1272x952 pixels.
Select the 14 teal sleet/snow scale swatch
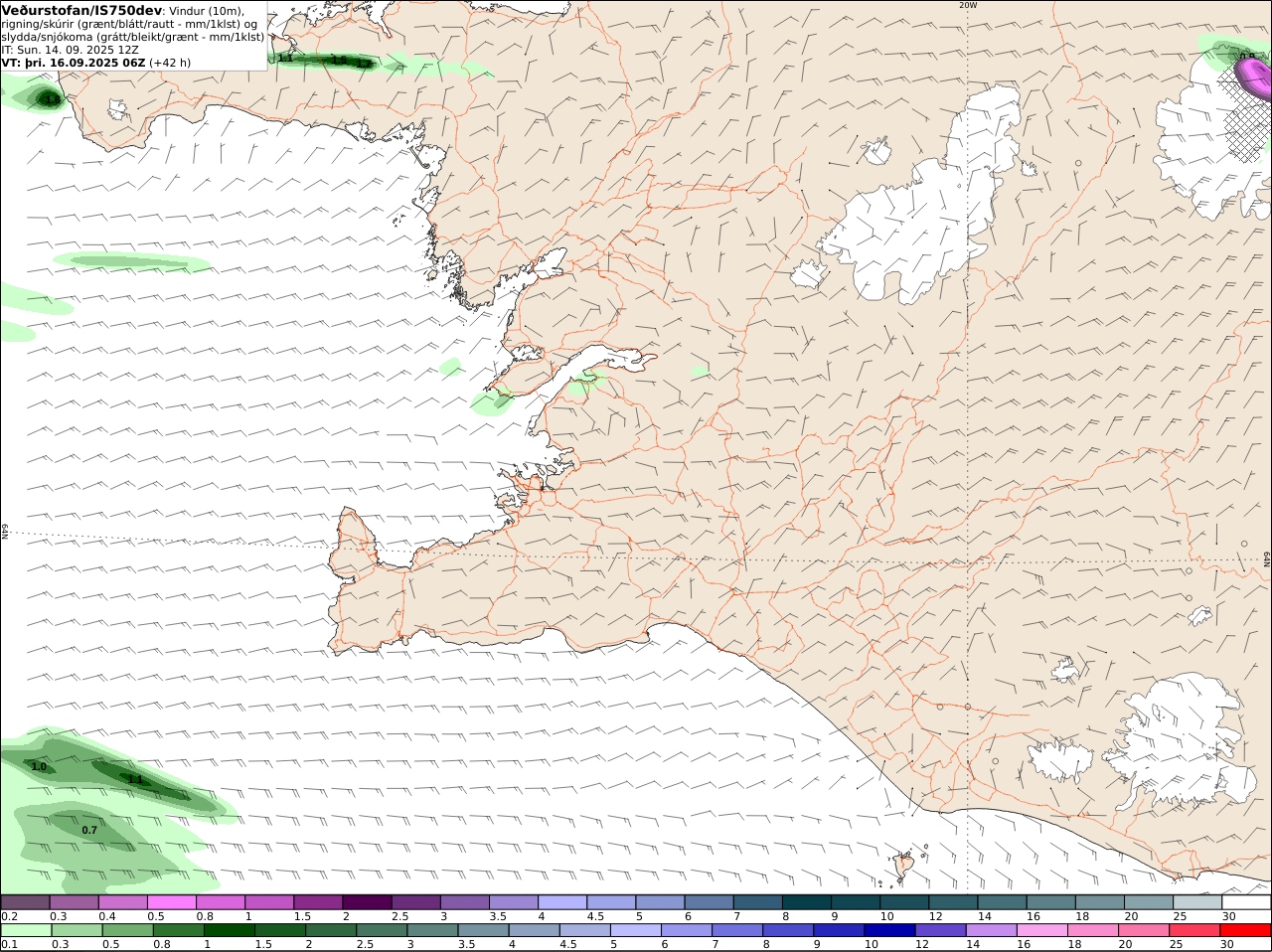[1003, 902]
